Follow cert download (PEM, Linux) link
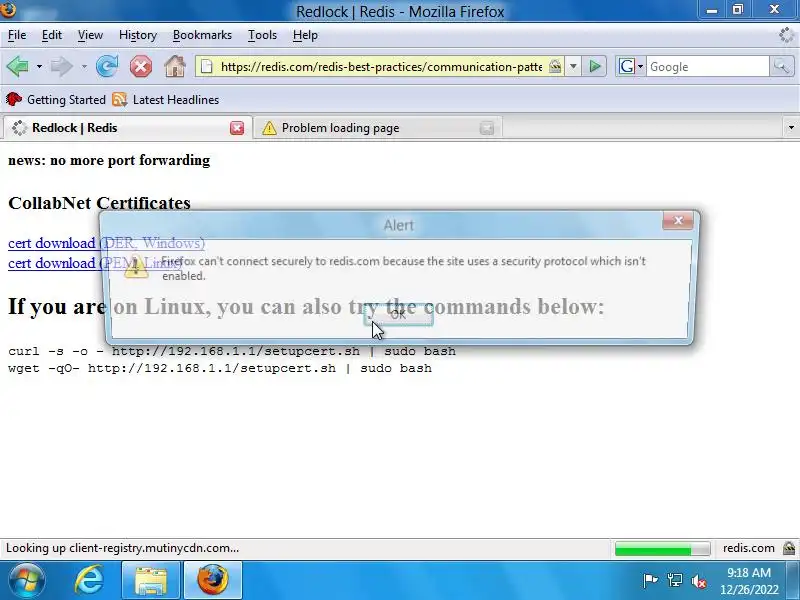Screen dimensions: 800x600 95,263
